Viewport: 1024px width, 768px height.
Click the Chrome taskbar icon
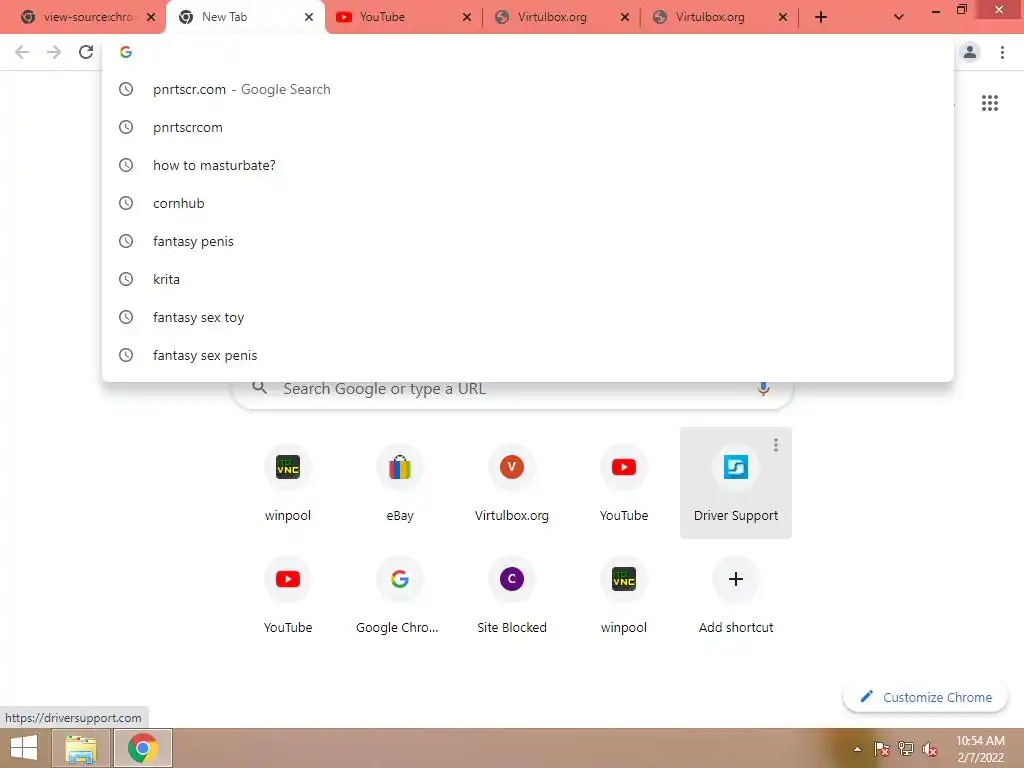[143, 748]
